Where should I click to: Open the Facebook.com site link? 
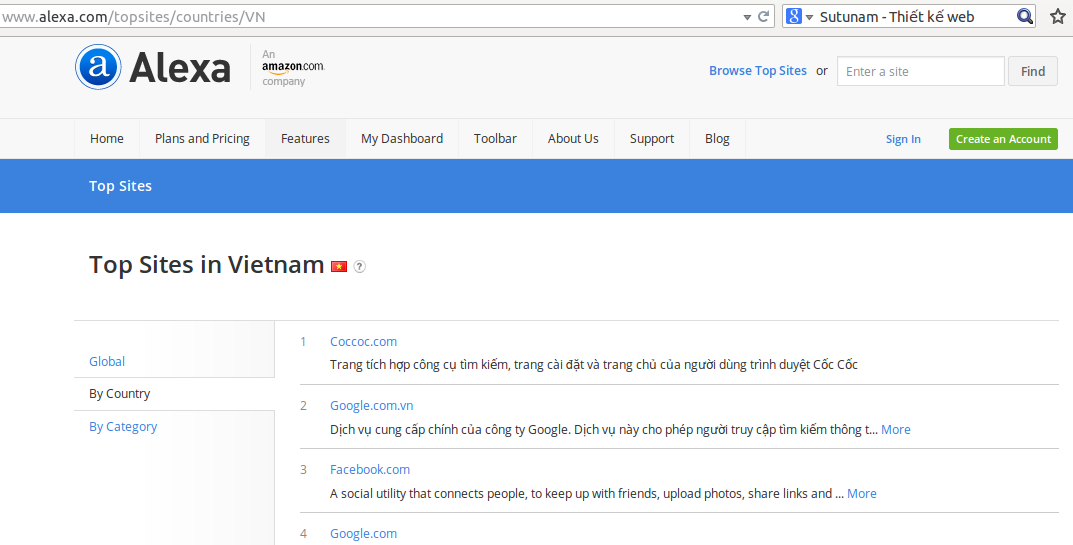(x=370, y=470)
